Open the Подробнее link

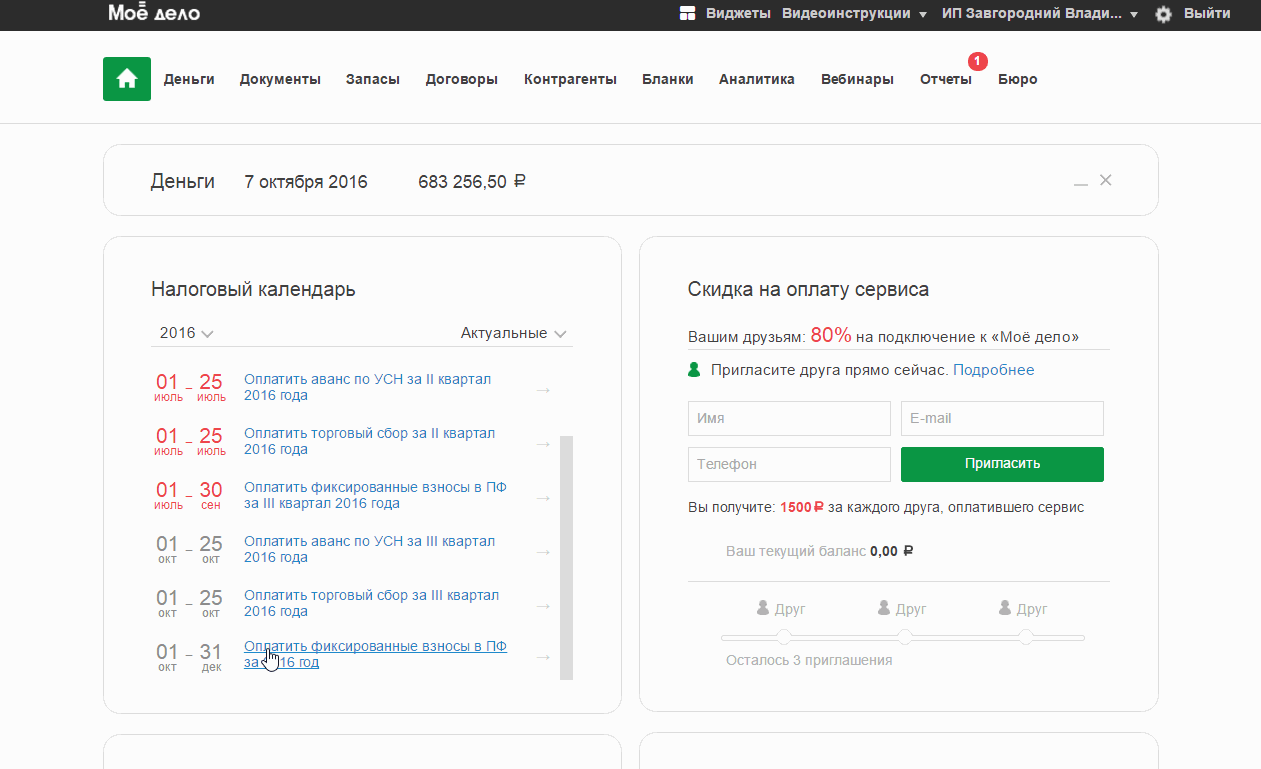pyautogui.click(x=994, y=370)
